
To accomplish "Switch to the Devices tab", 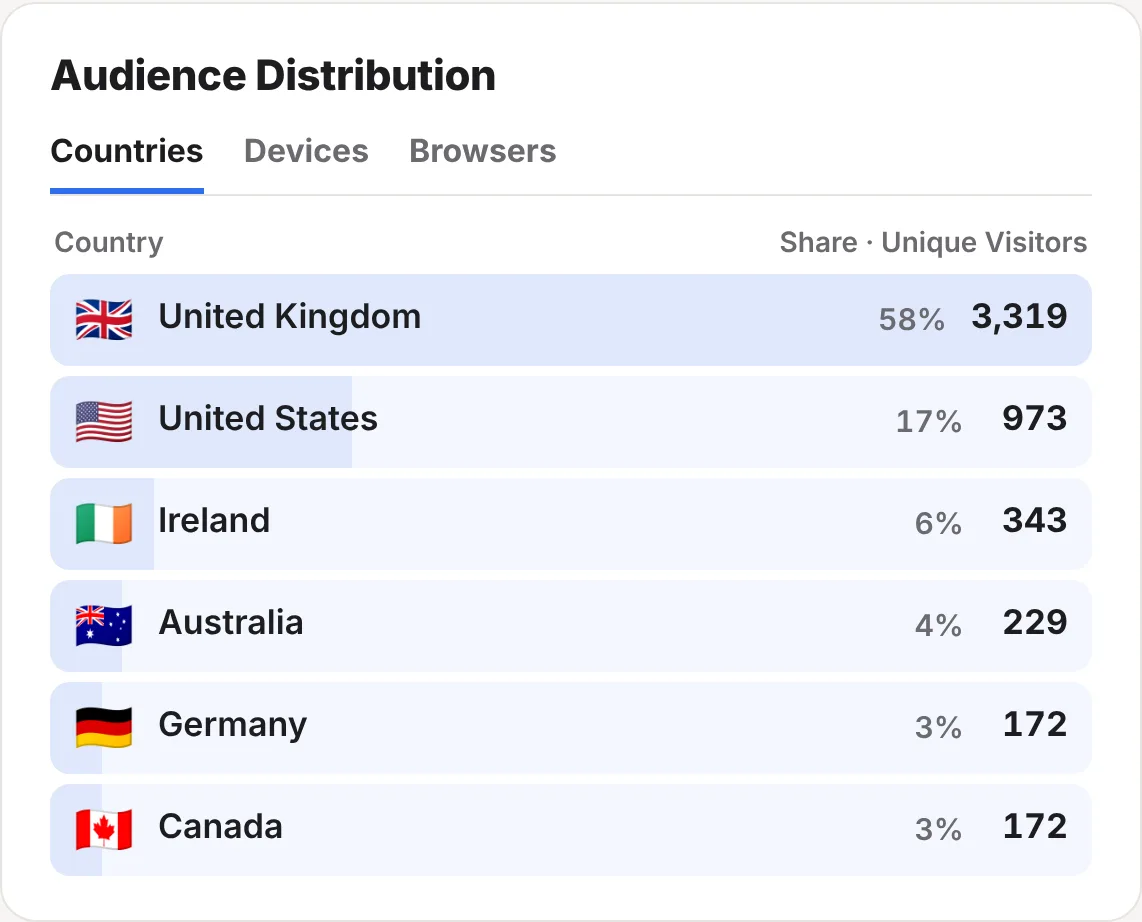I will [x=306, y=151].
